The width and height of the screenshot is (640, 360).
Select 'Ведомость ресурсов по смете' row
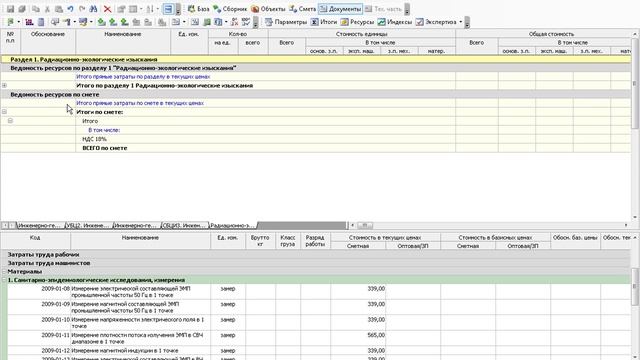pos(316,94)
